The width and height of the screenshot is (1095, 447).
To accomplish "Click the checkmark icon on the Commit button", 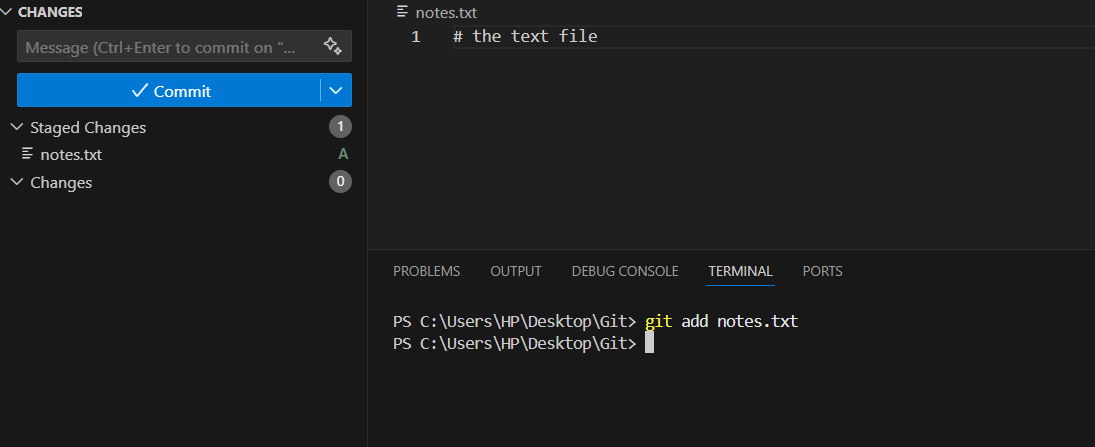I will [x=140, y=91].
